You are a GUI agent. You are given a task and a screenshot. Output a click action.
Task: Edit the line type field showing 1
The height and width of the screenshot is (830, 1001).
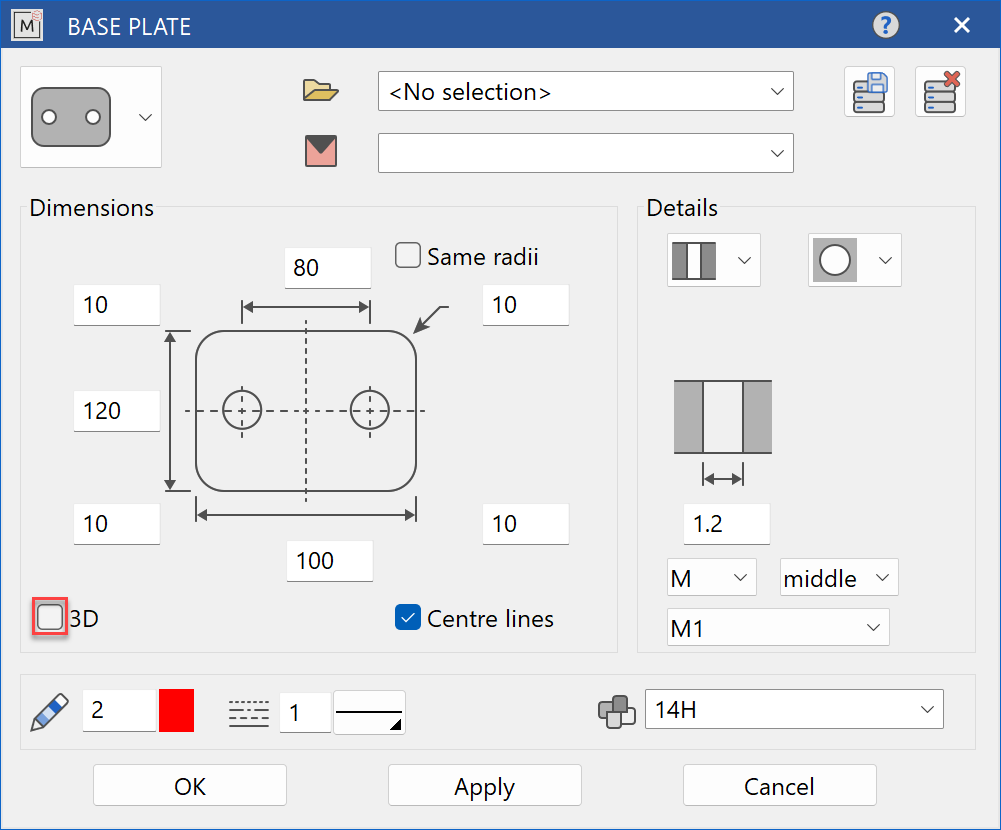click(x=305, y=713)
